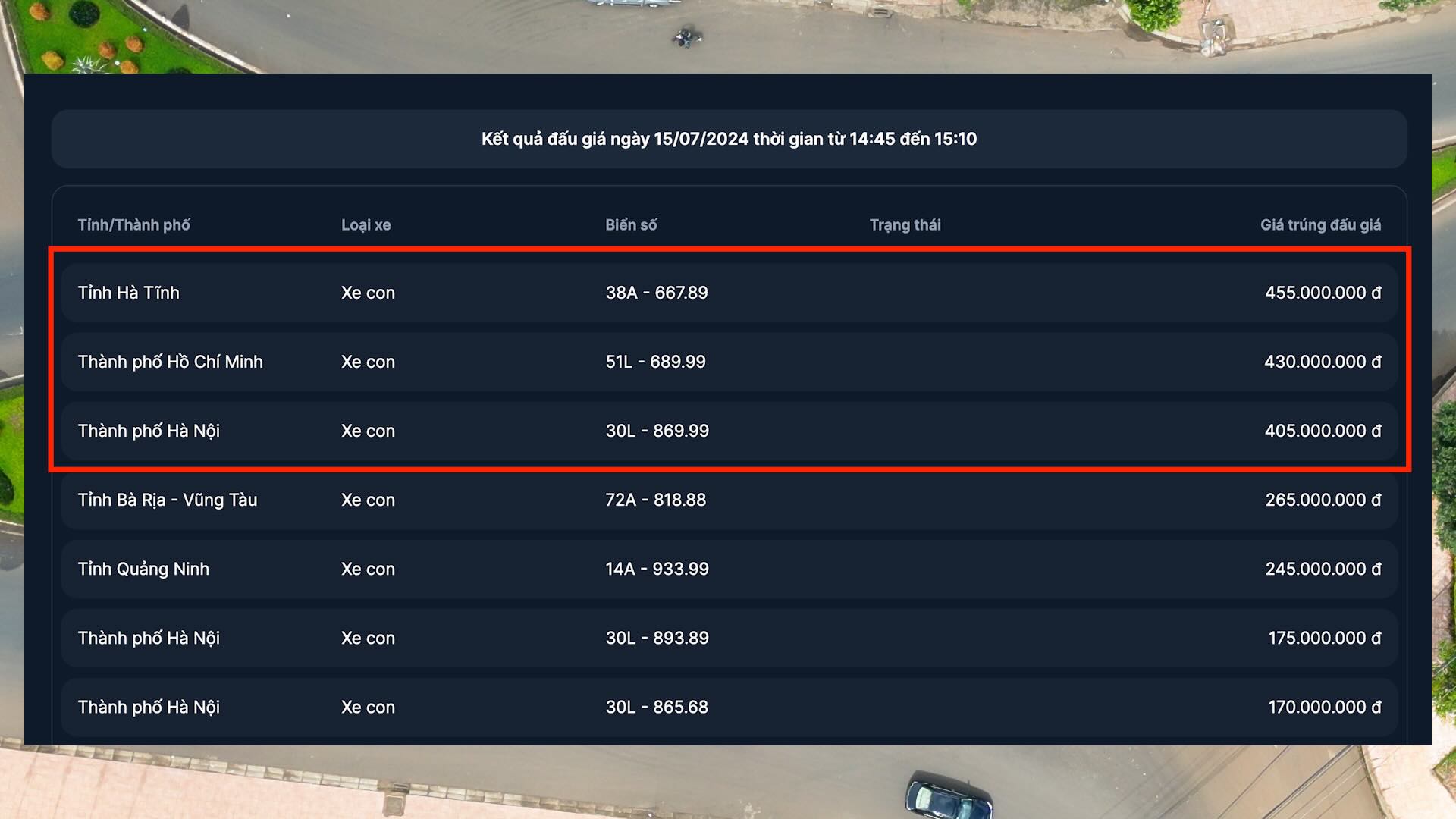The height and width of the screenshot is (819, 1456).
Task: Click the Biển số column header
Action: 631,224
